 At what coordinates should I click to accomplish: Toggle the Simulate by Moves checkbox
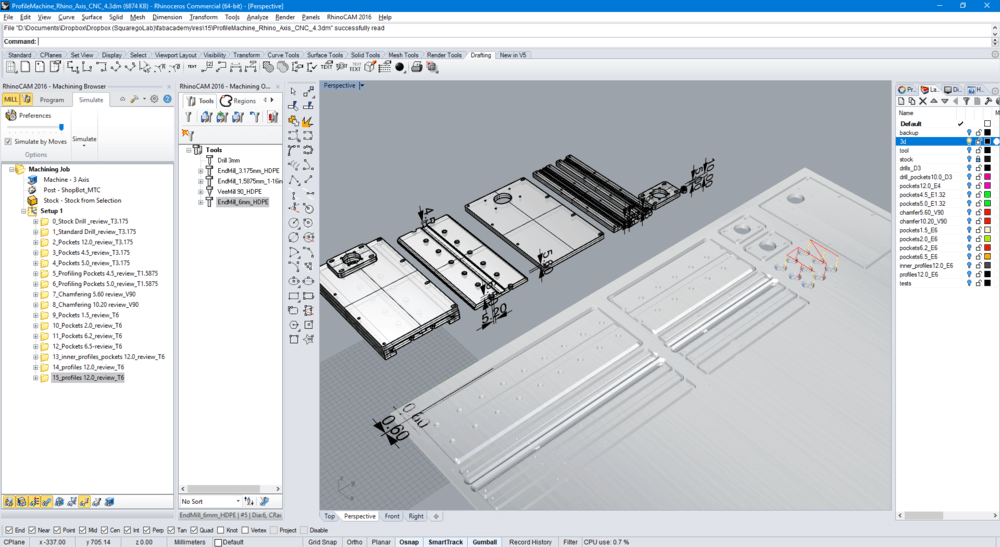9,142
